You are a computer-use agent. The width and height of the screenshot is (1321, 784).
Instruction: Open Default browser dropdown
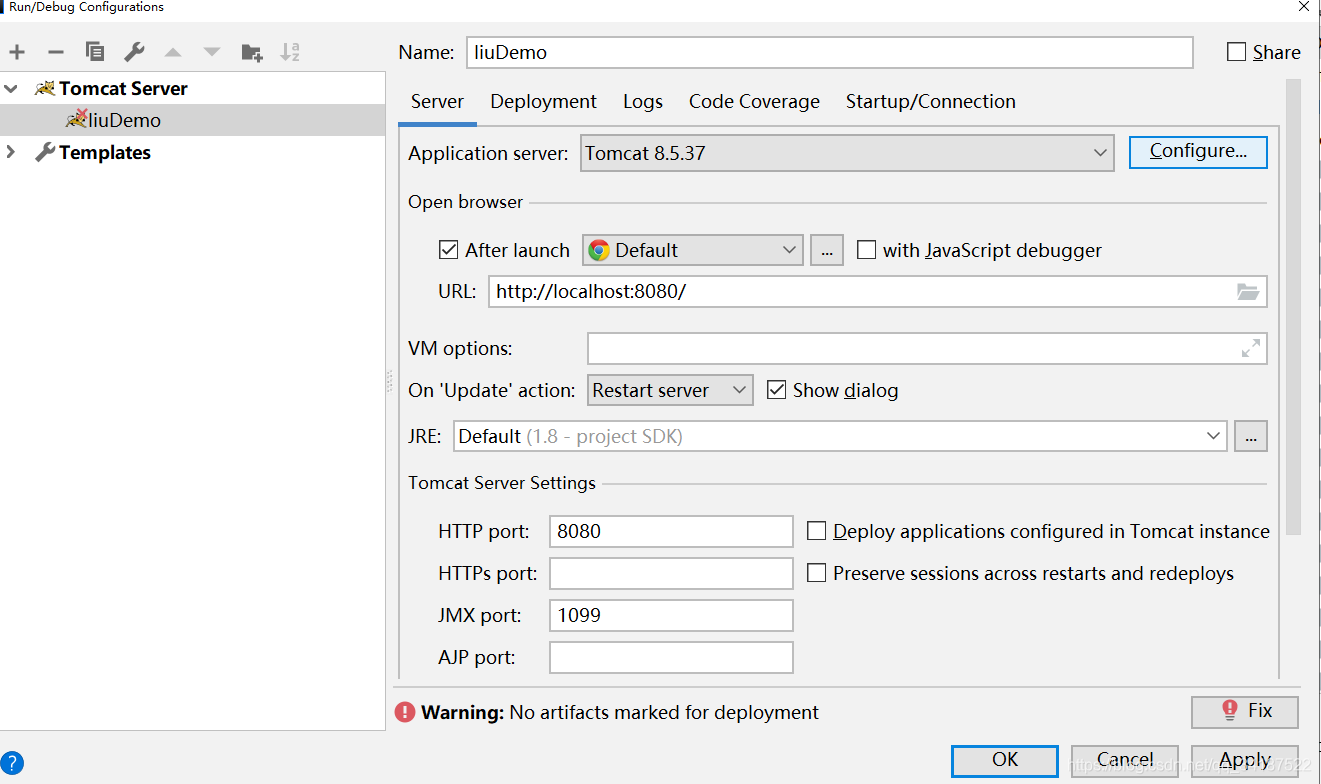693,250
